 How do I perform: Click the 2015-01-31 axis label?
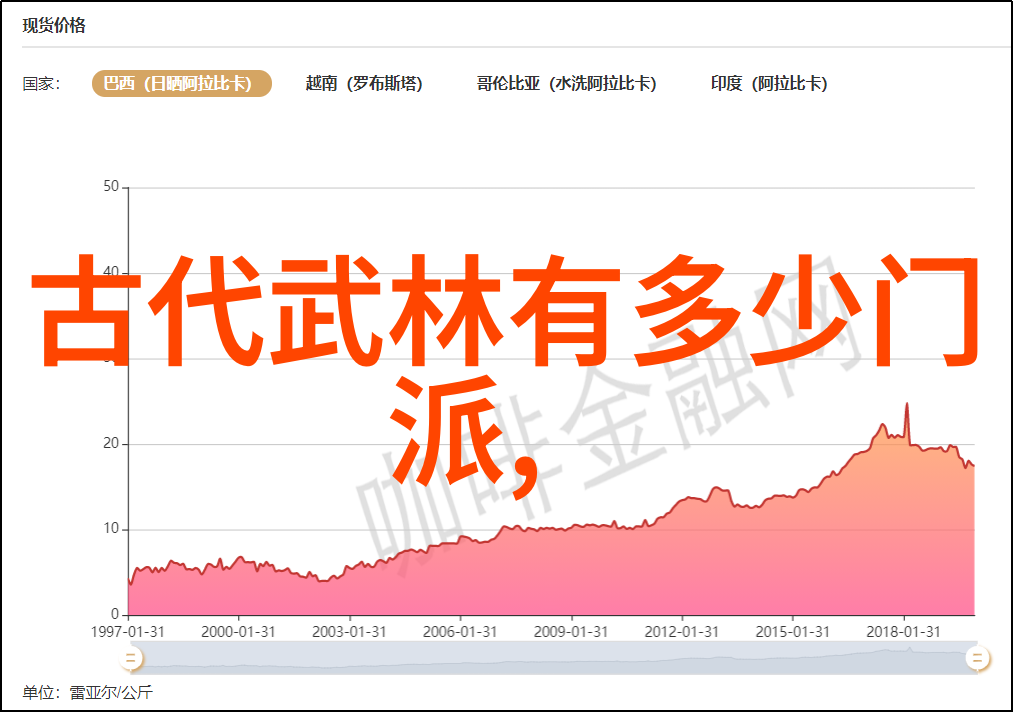coord(793,632)
